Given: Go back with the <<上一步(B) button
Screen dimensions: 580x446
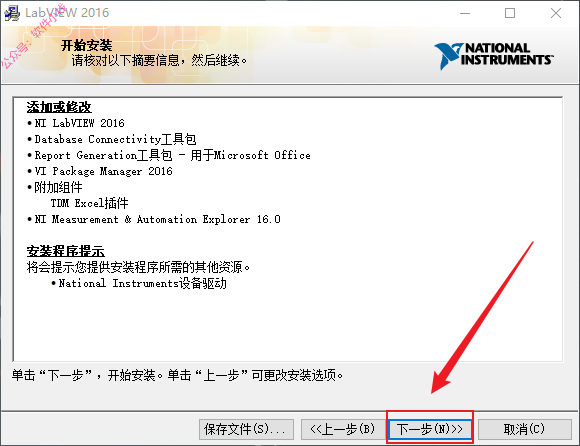Looking at the screenshot, I should [343, 429].
